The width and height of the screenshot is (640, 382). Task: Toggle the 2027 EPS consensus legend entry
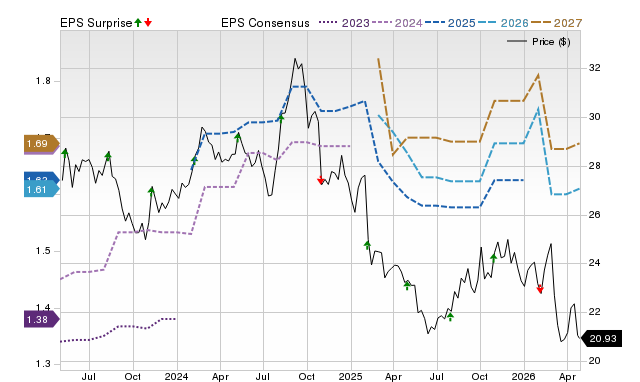click(x=556, y=23)
